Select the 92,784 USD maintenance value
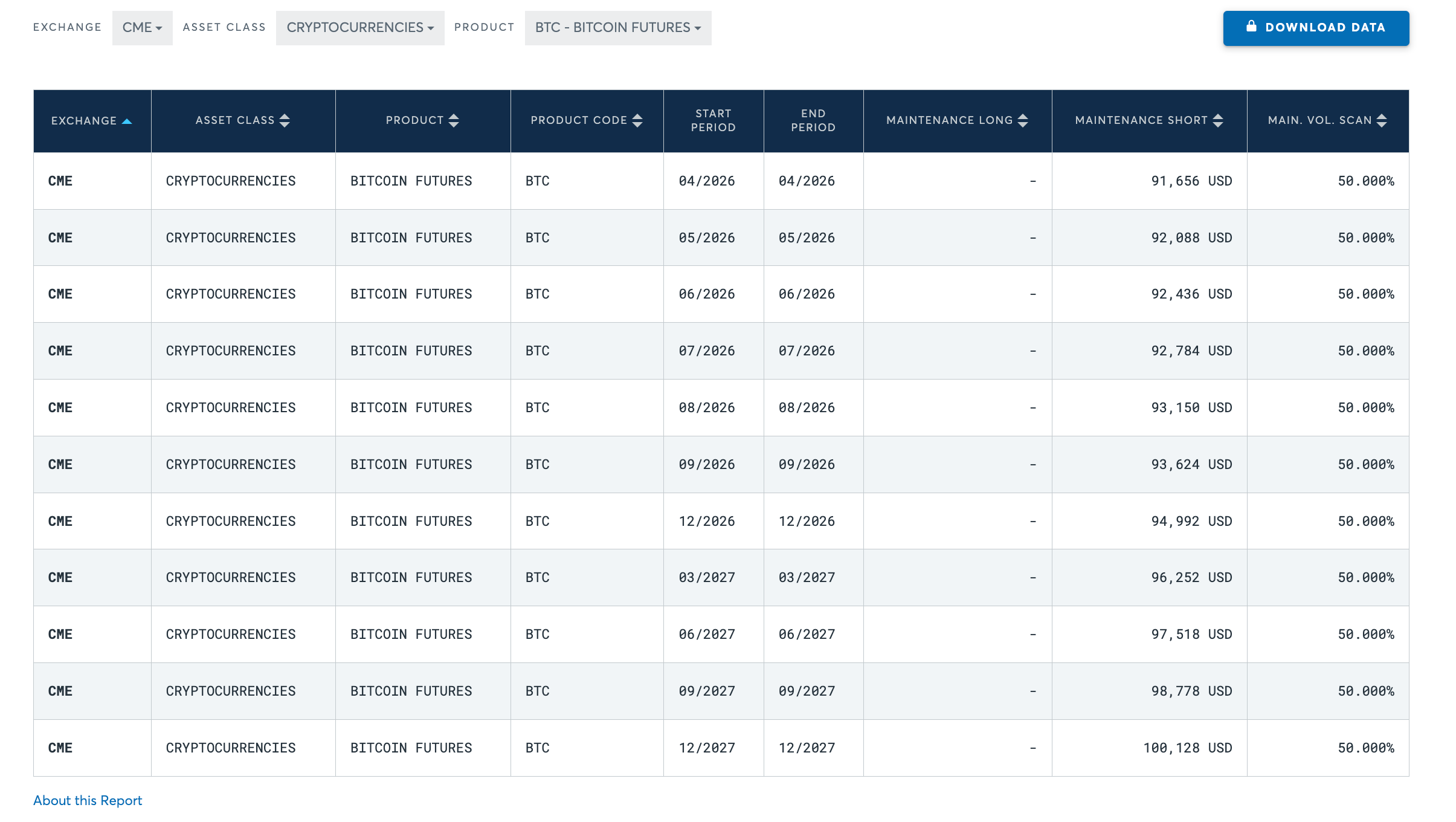This screenshot has height=822, width=1456. (x=1191, y=351)
